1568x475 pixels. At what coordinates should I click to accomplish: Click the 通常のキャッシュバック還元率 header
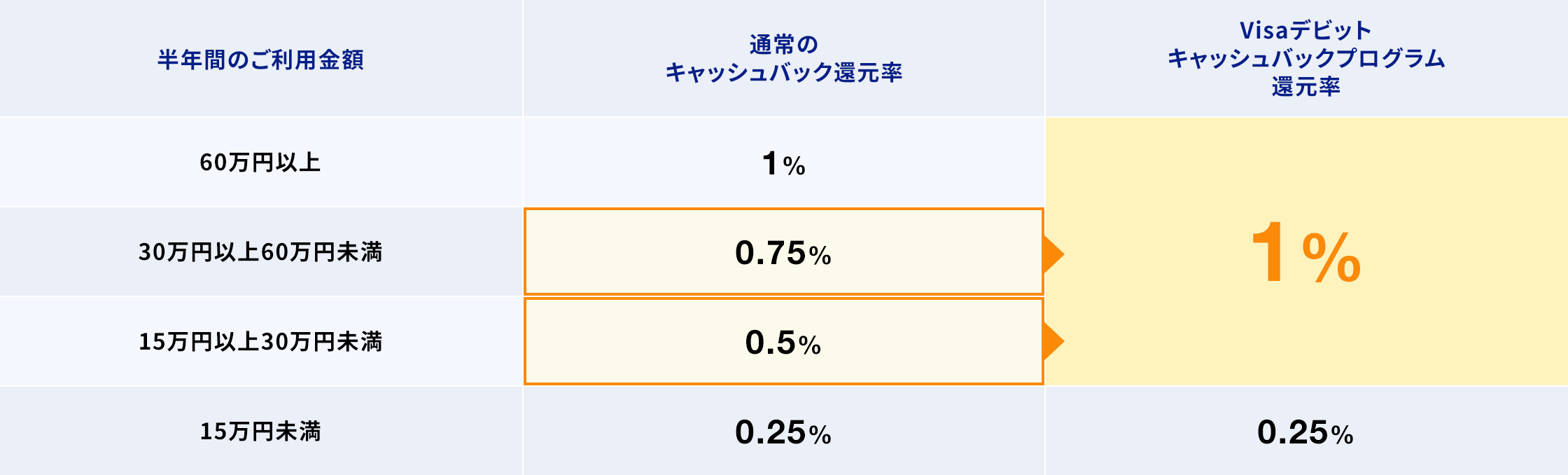pos(783,59)
